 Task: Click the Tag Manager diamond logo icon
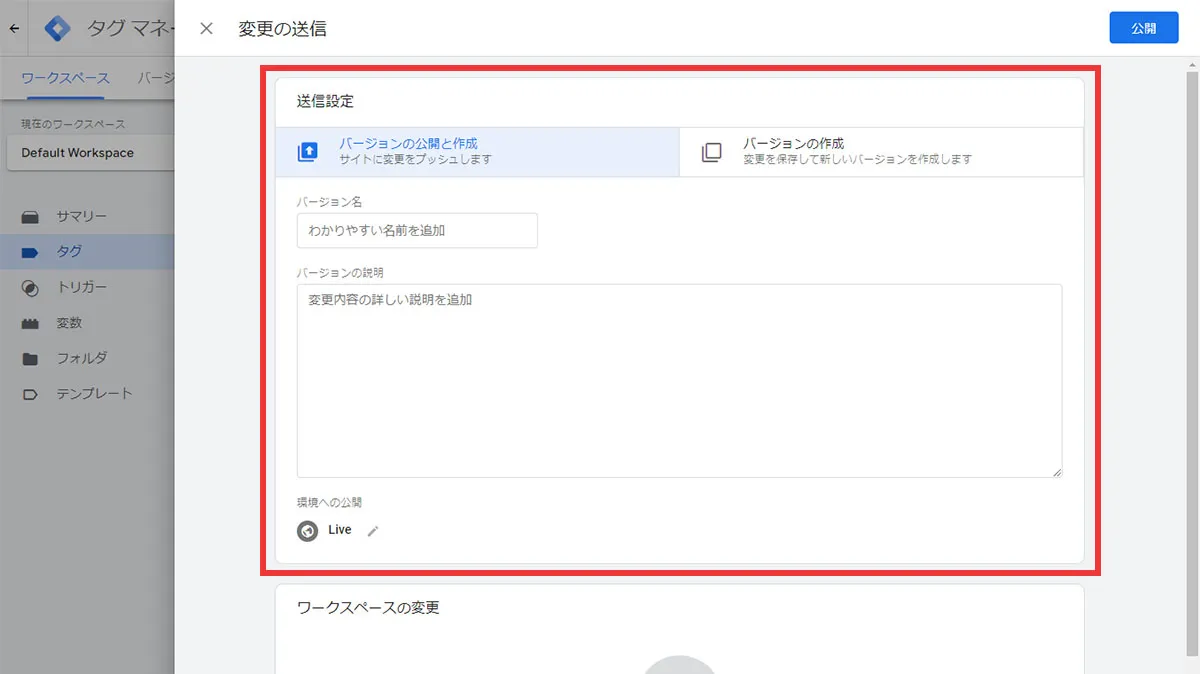pos(57,27)
